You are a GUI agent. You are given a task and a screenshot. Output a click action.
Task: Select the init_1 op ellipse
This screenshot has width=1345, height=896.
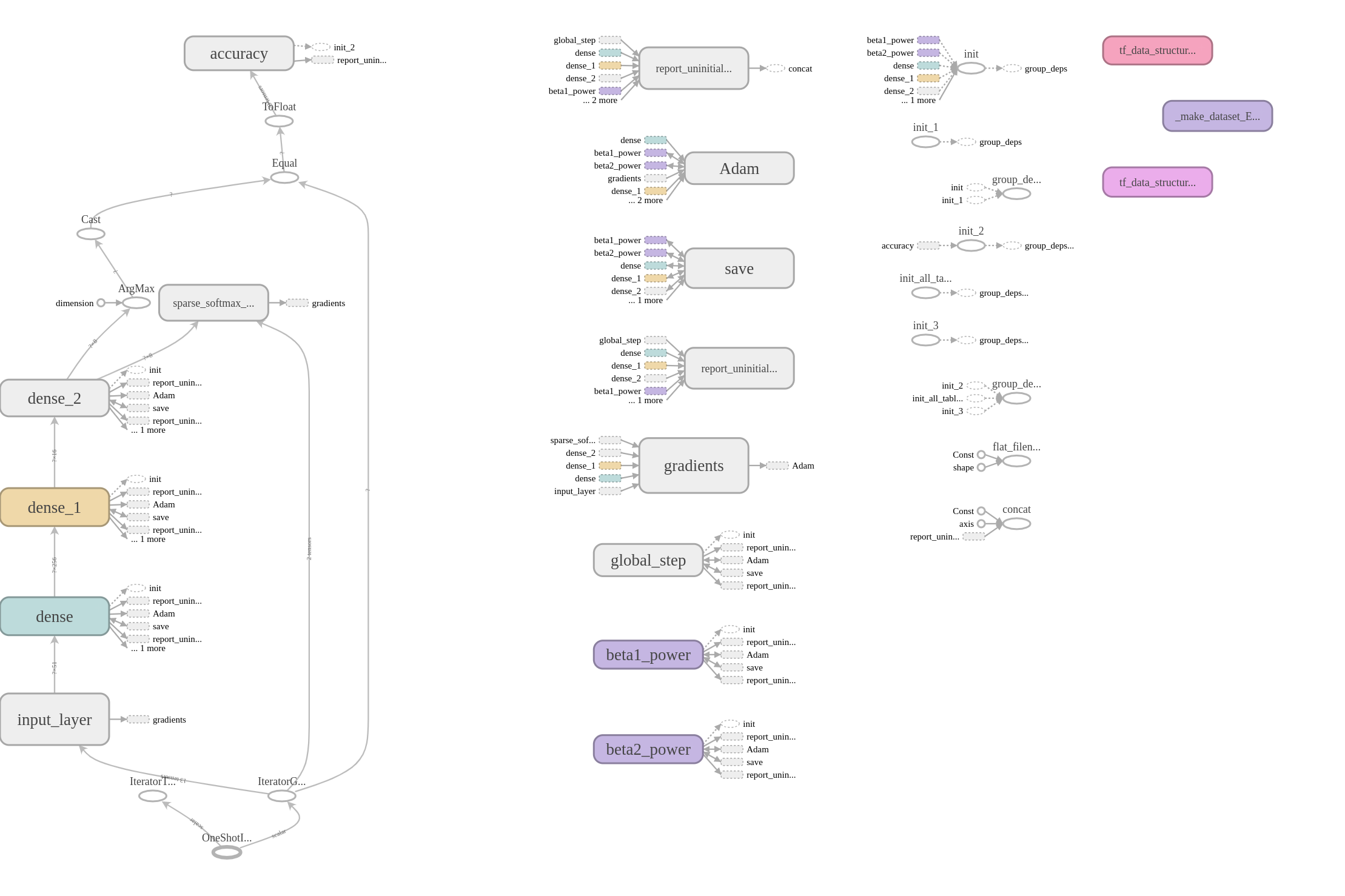925,142
